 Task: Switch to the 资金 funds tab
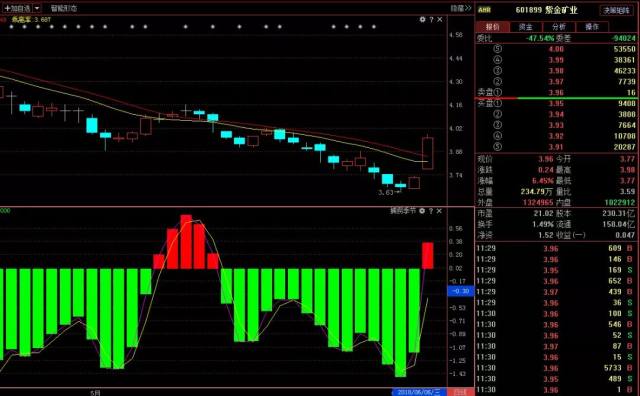click(x=526, y=27)
